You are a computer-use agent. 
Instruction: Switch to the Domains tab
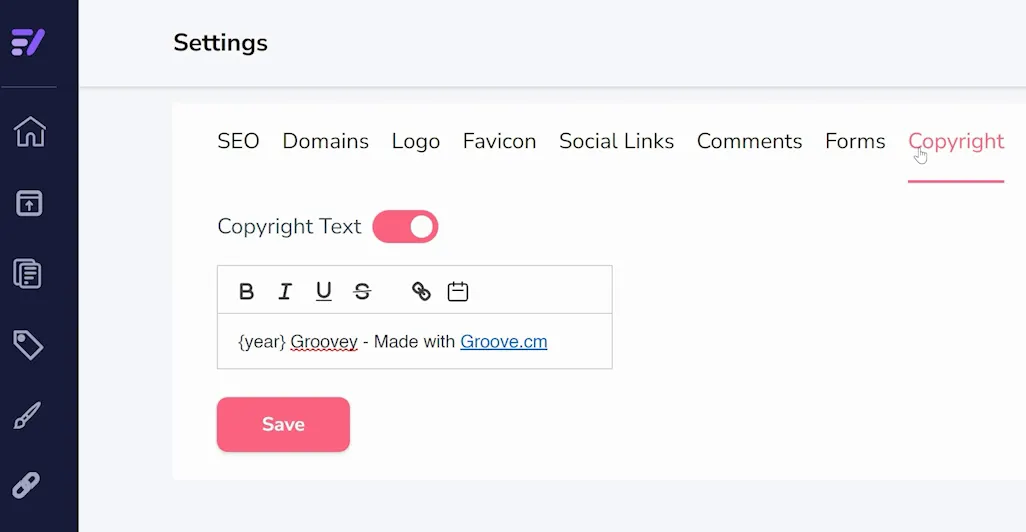click(x=325, y=141)
